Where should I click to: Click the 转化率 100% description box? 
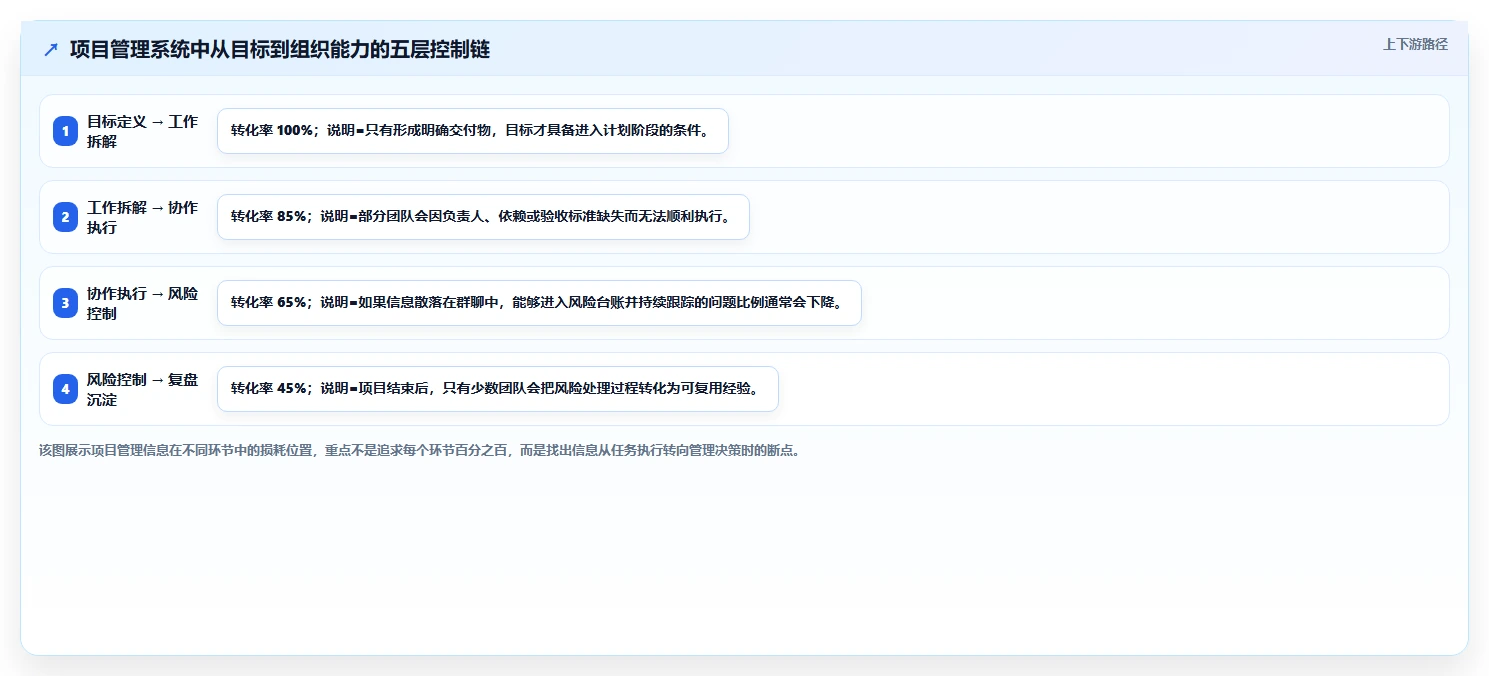point(473,131)
